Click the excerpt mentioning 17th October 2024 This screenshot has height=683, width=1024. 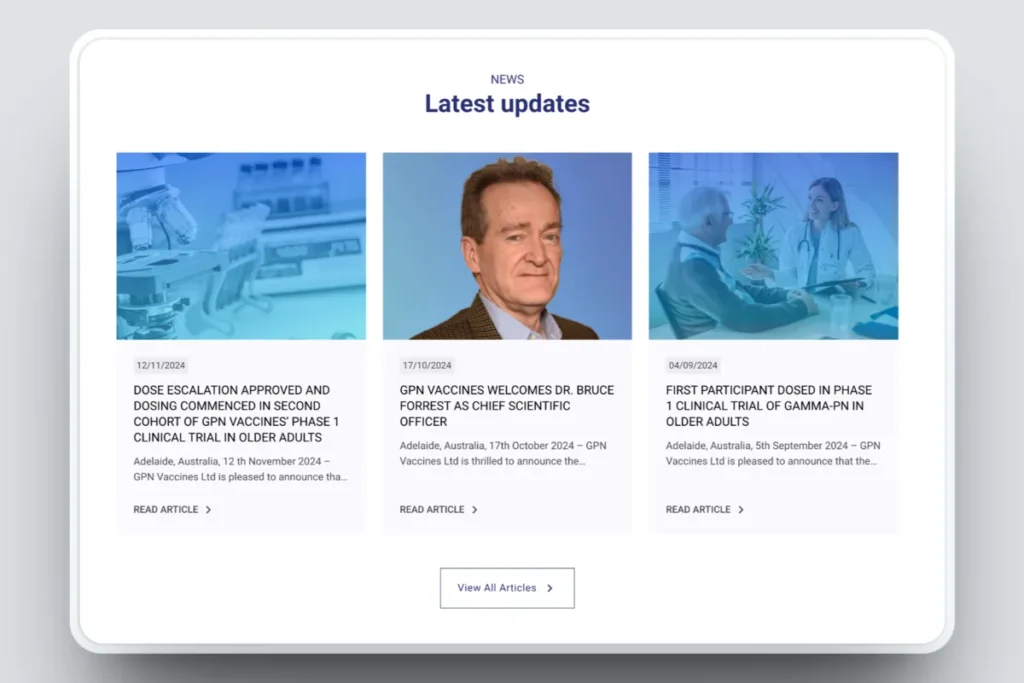[x=503, y=453]
